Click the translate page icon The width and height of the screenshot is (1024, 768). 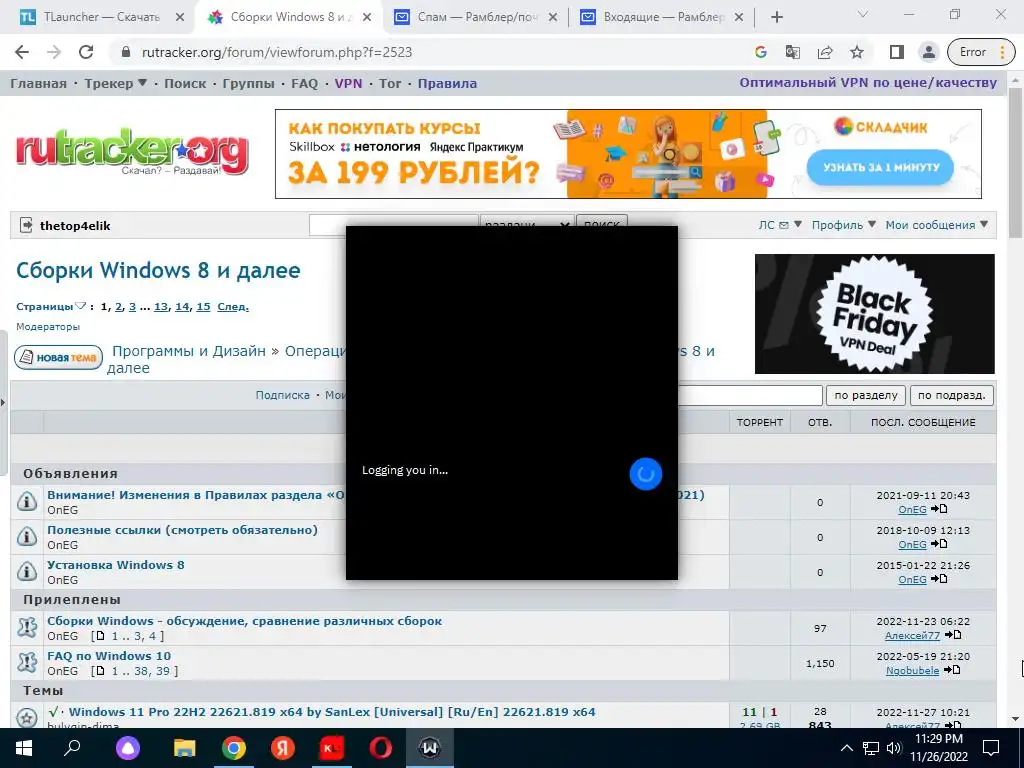[x=792, y=52]
